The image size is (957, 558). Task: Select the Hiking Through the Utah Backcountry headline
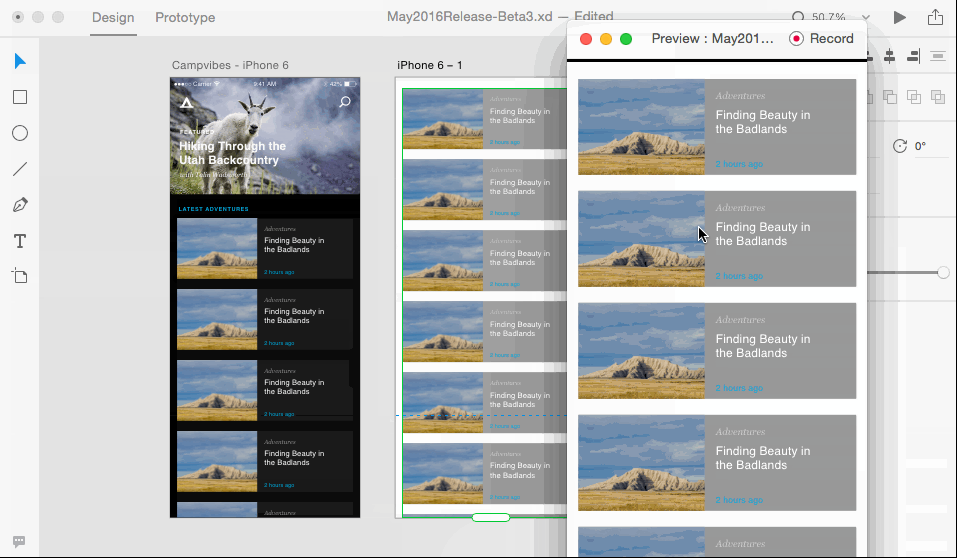pyautogui.click(x=233, y=153)
